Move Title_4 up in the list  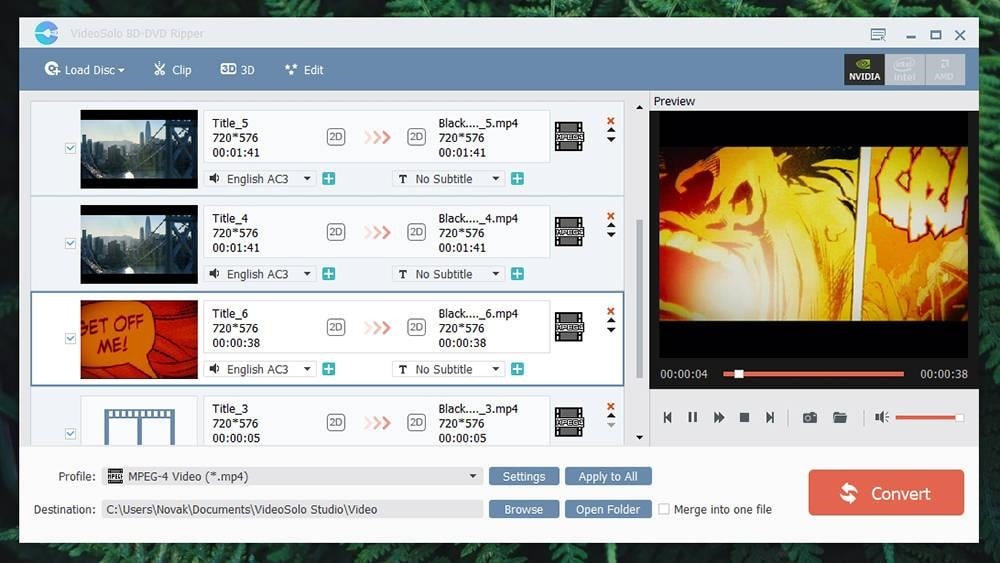click(611, 226)
